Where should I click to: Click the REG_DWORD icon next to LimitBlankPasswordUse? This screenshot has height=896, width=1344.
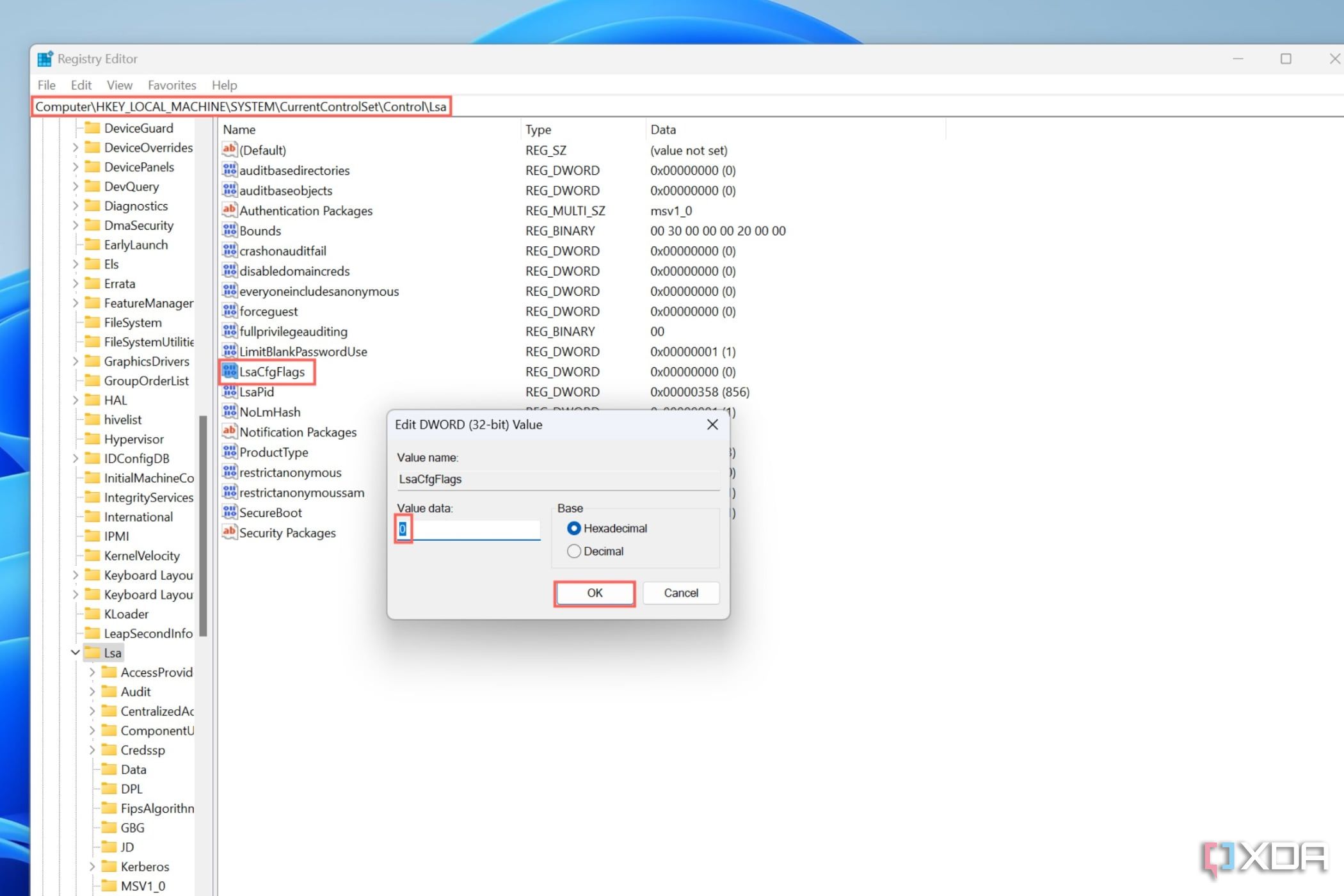[x=228, y=350]
